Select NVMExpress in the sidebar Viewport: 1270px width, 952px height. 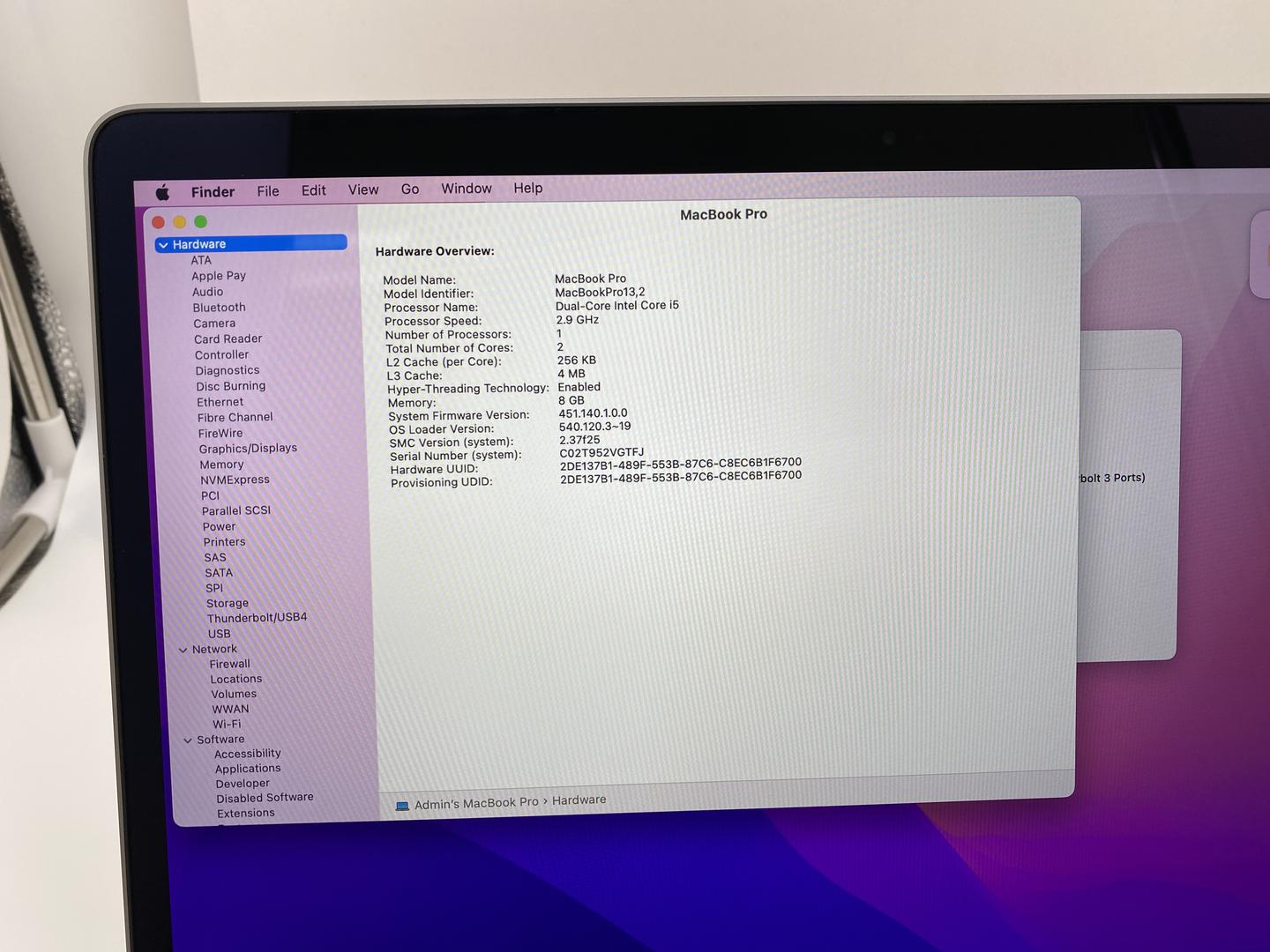coord(235,480)
